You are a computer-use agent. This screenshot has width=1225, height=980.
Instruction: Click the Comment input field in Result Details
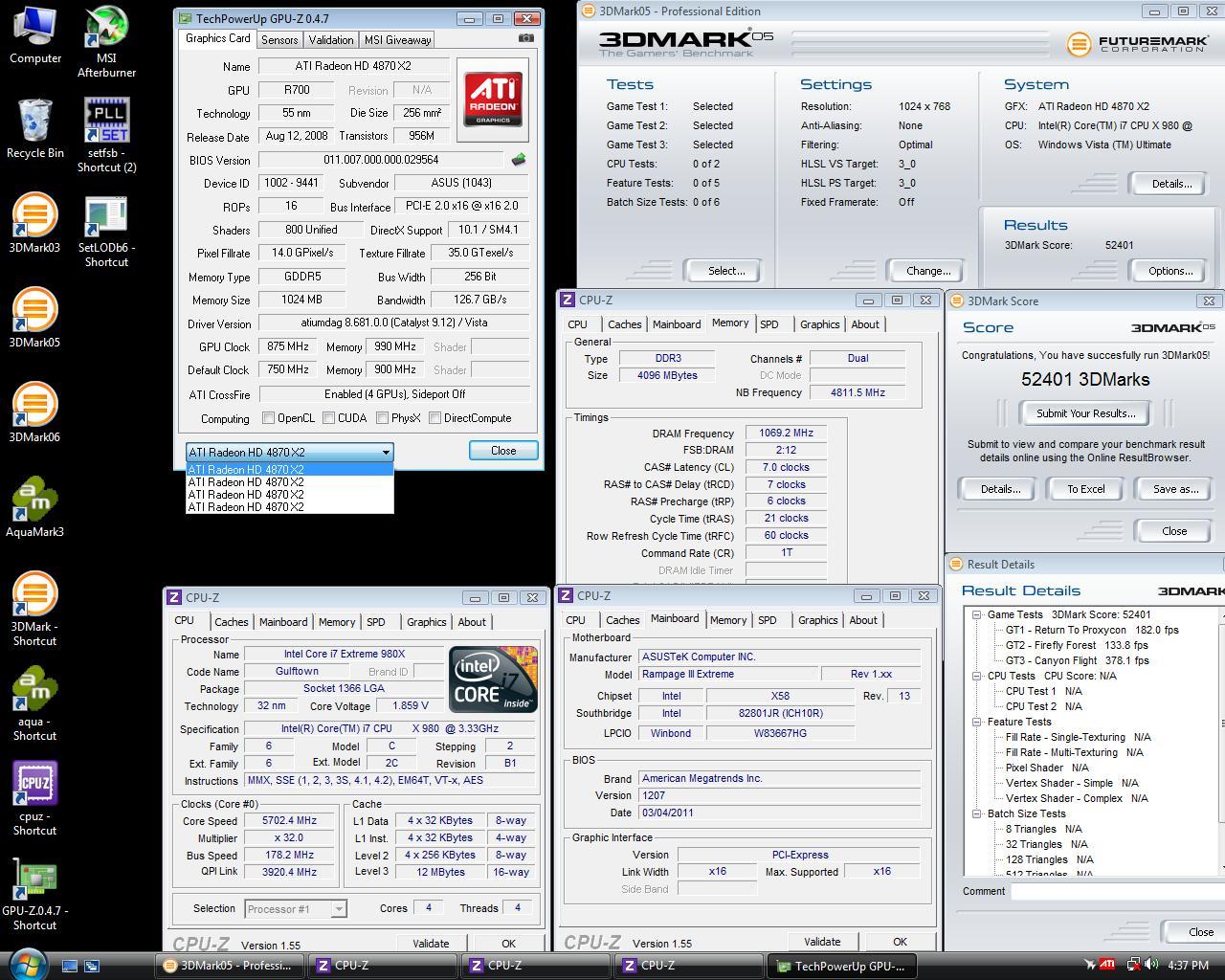coord(1117,891)
